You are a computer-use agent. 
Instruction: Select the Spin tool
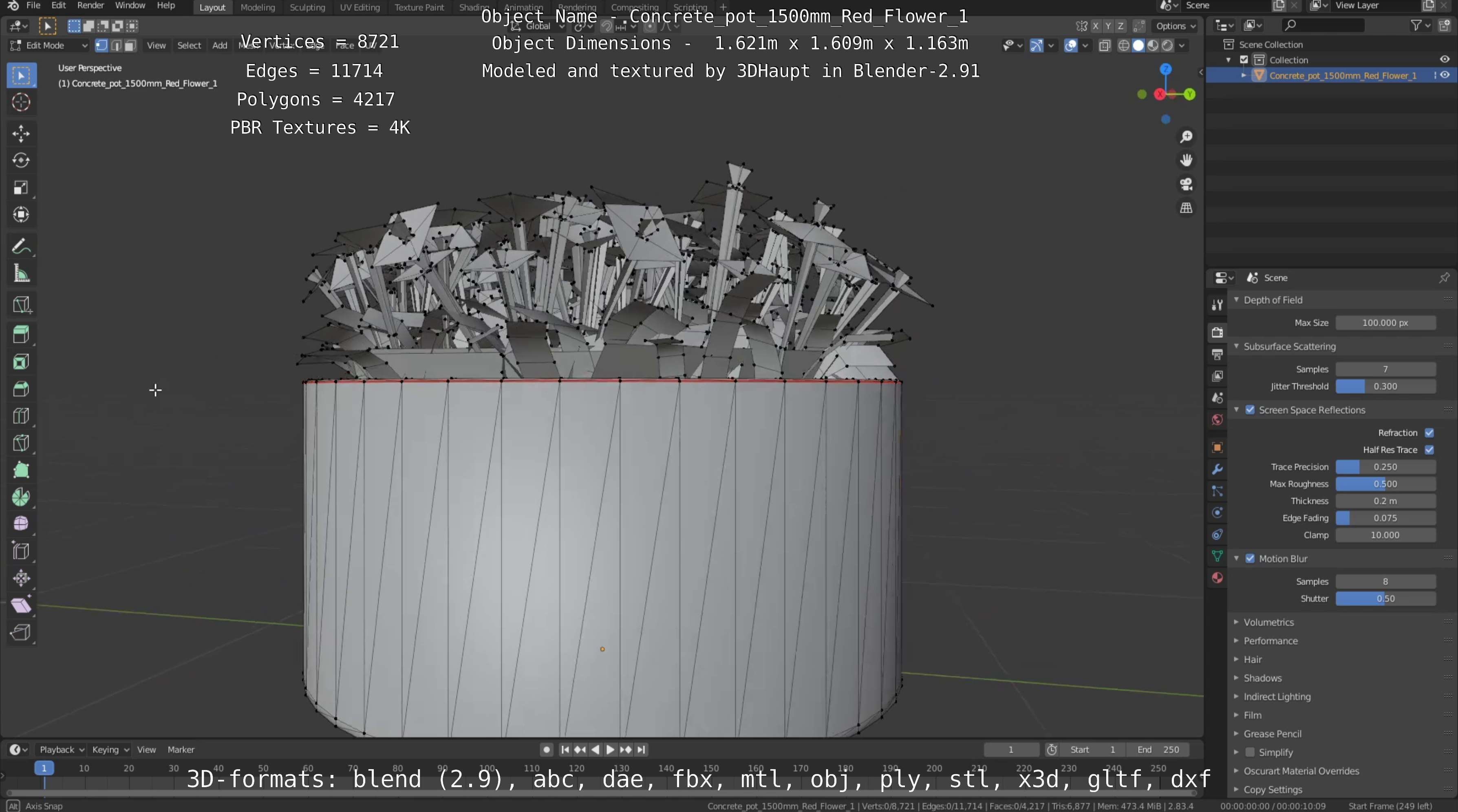tap(22, 497)
